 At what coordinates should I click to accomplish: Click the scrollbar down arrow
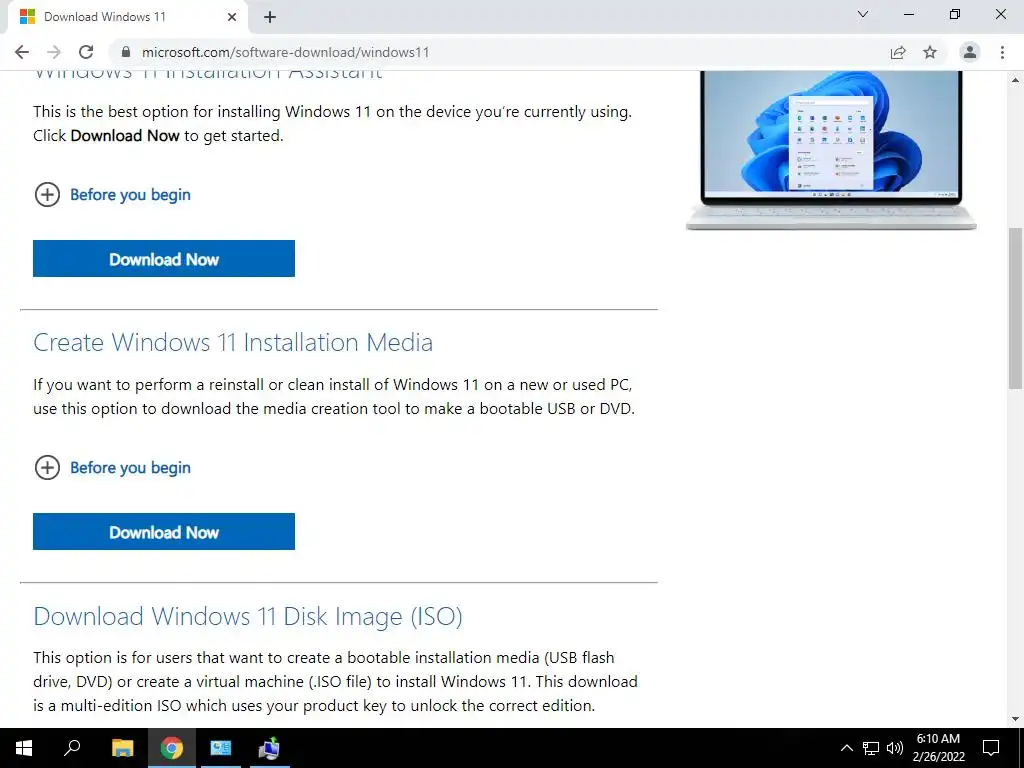1016,719
